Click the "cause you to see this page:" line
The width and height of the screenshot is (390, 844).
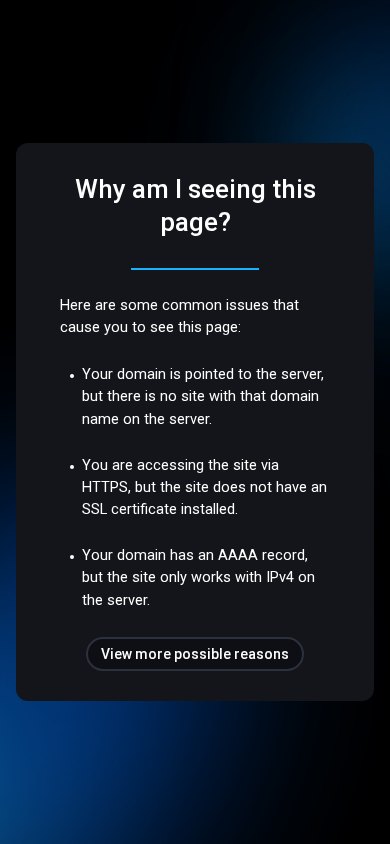point(150,327)
